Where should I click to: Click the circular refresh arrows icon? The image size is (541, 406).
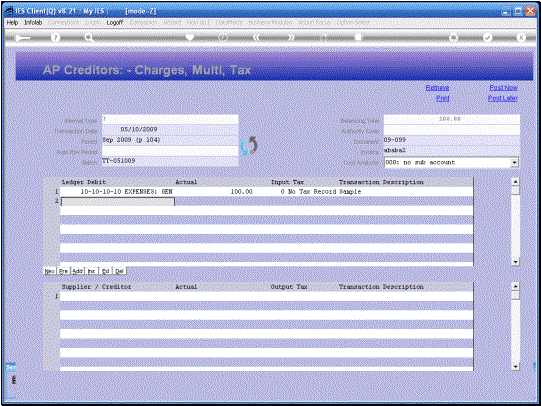click(249, 146)
